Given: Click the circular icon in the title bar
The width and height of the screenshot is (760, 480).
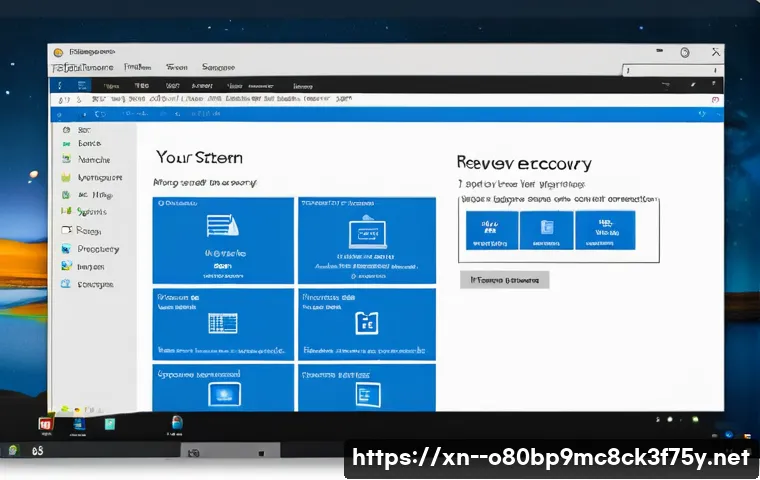Looking at the screenshot, I should (685, 52).
